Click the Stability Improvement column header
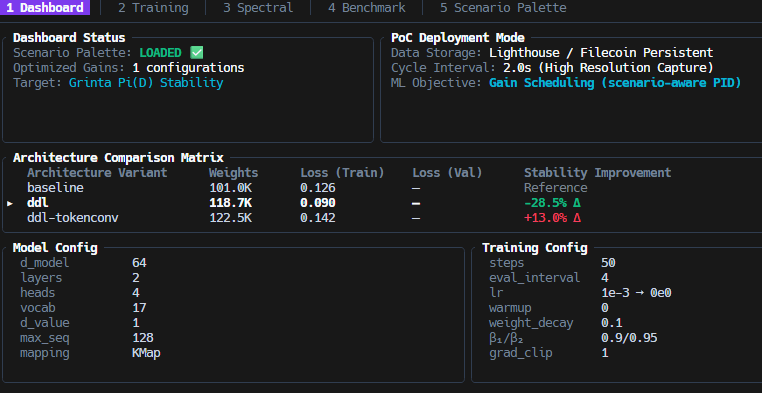This screenshot has width=762, height=393. pyautogui.click(x=597, y=173)
